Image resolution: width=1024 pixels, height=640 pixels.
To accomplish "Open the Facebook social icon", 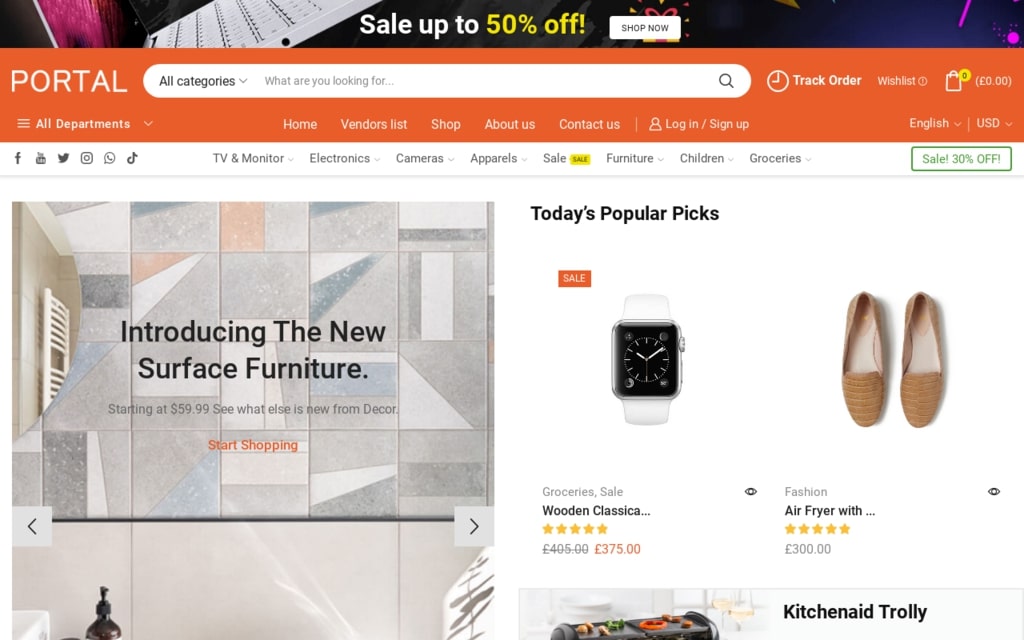I will coord(18,158).
